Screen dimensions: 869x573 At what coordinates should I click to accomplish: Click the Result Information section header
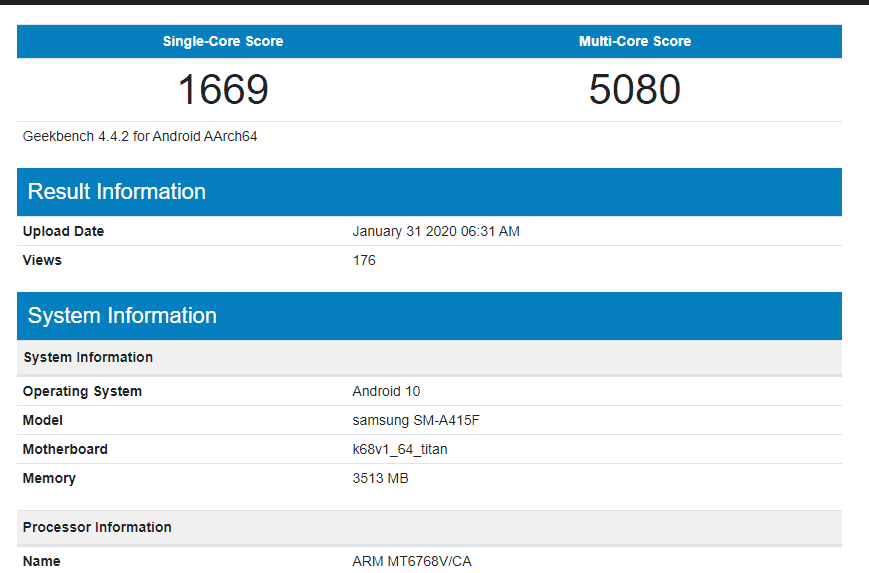pos(117,192)
